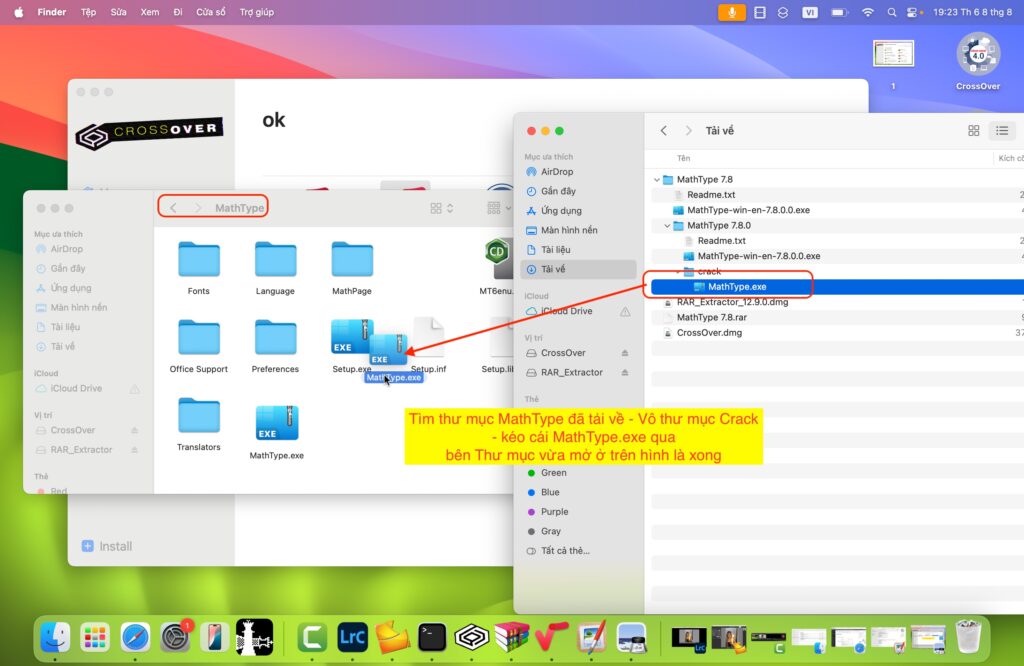Eject the RAR_Extractor volume in sidebar
The width and height of the screenshot is (1024, 666).
625,373
